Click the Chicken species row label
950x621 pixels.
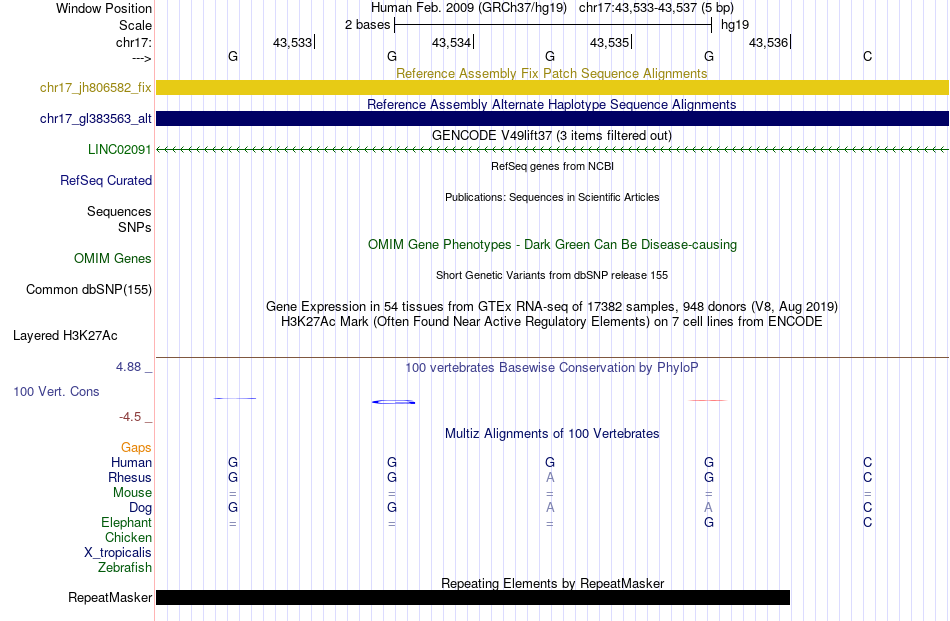click(128, 538)
